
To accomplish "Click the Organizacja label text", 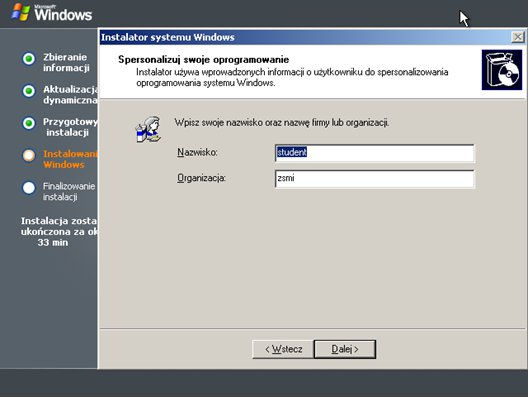I will point(201,178).
